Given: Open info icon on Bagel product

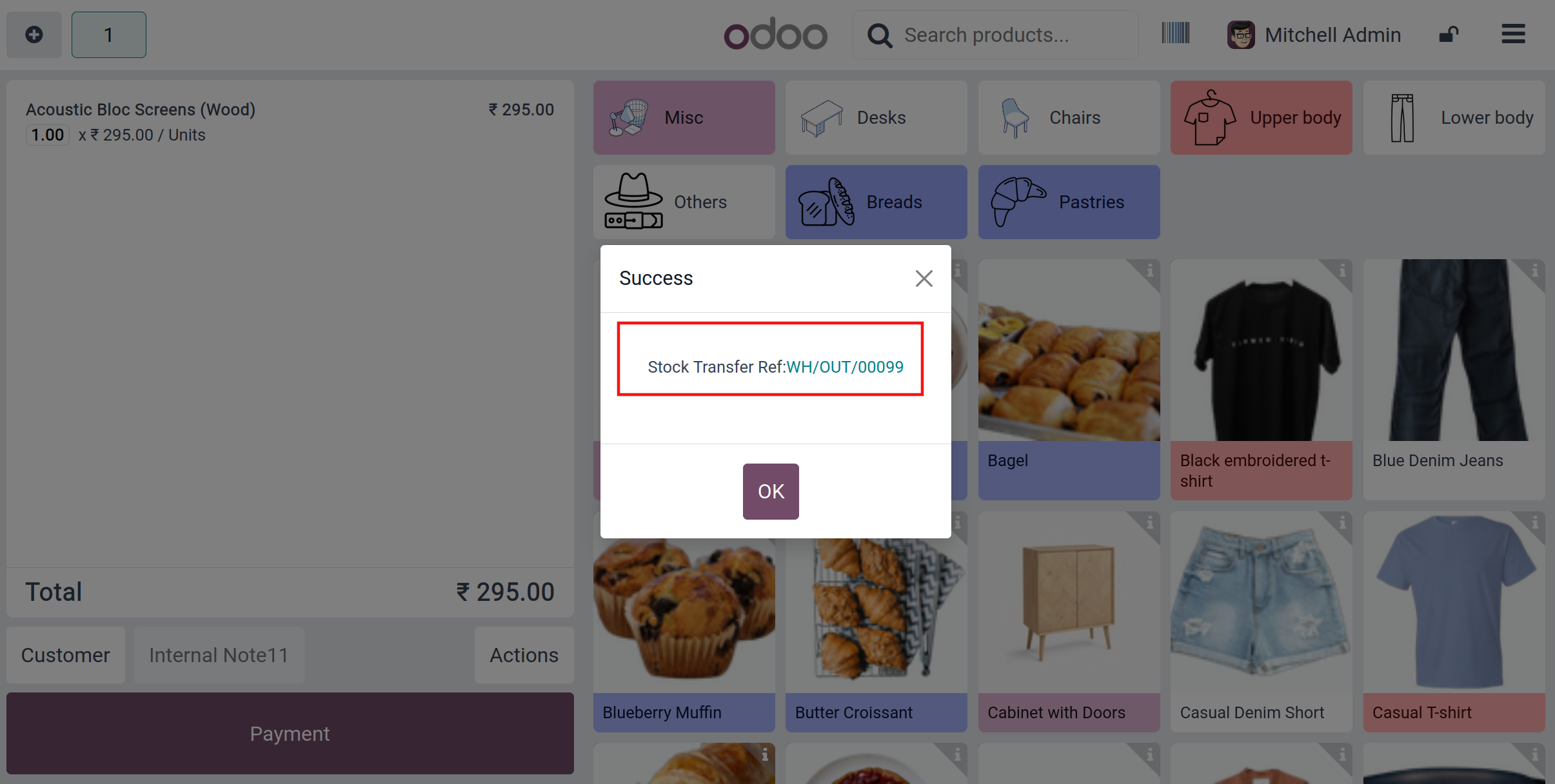Looking at the screenshot, I should [1150, 270].
